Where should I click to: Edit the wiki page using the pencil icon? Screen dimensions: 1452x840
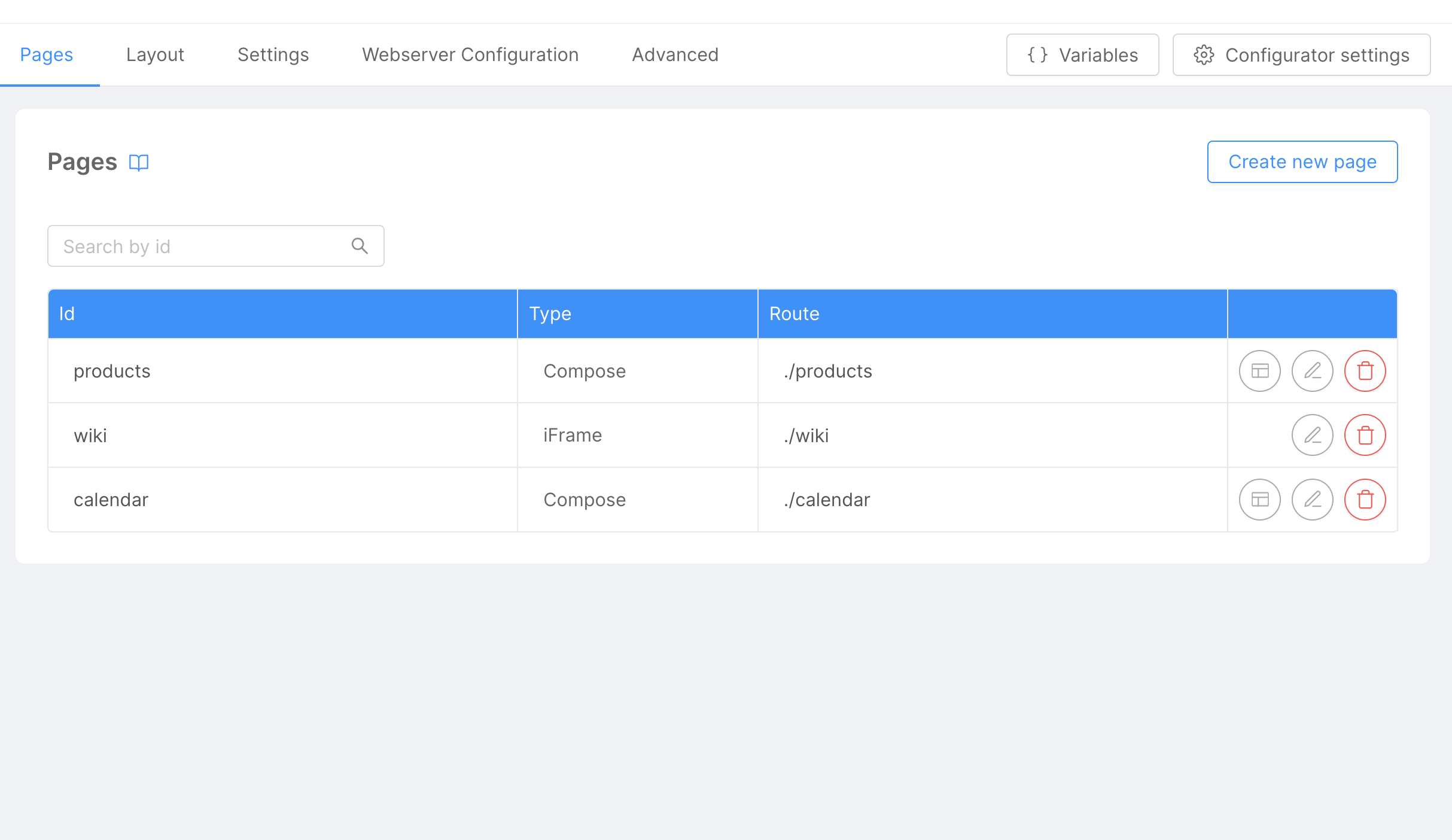click(x=1312, y=435)
